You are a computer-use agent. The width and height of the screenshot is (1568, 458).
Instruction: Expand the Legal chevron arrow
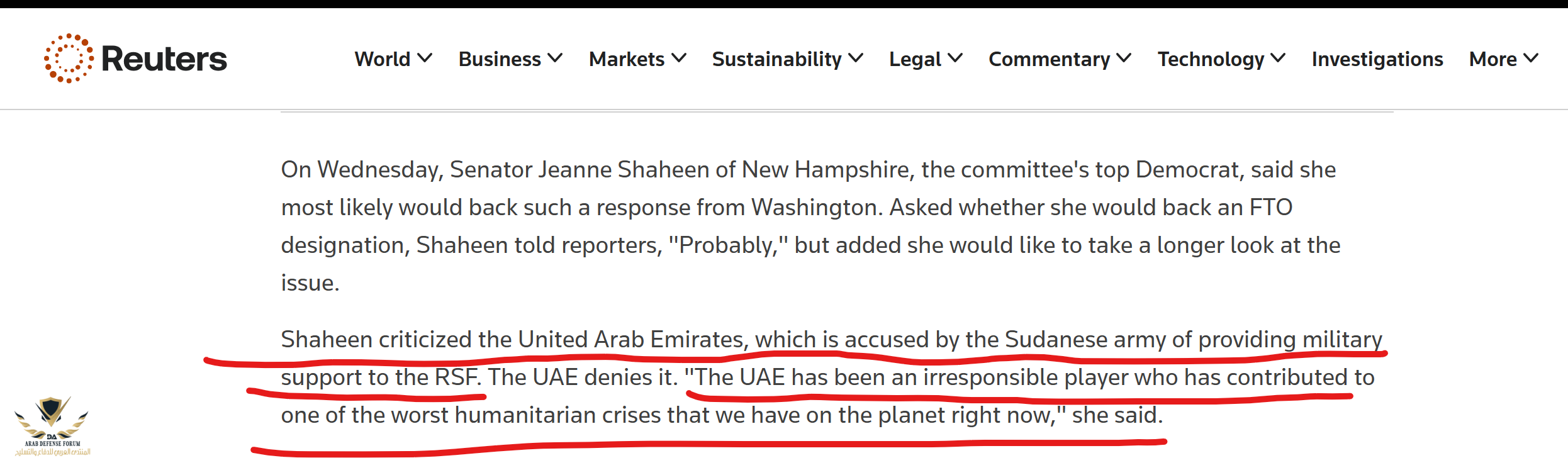pos(955,59)
